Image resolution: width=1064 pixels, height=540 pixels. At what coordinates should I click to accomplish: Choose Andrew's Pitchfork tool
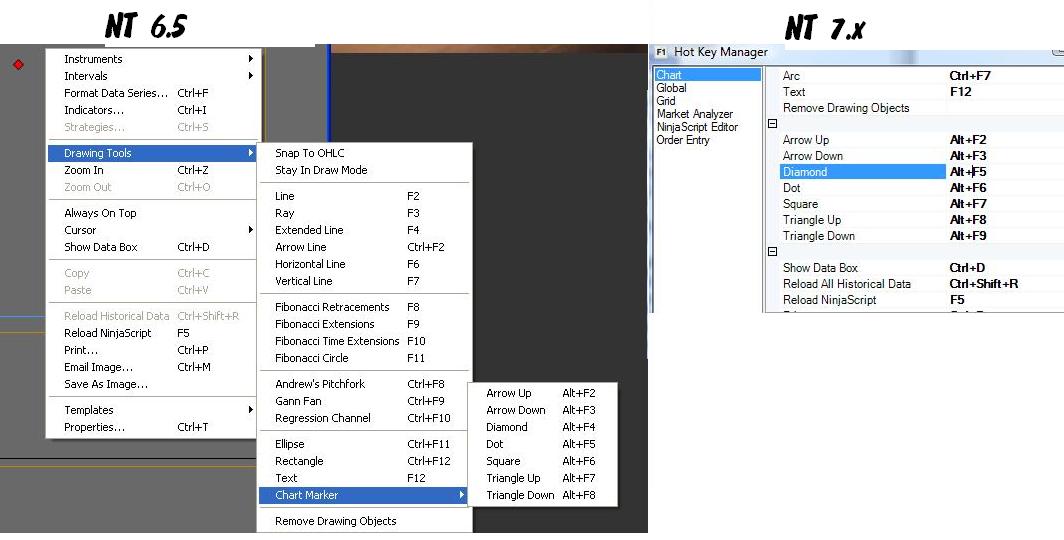coord(365,384)
